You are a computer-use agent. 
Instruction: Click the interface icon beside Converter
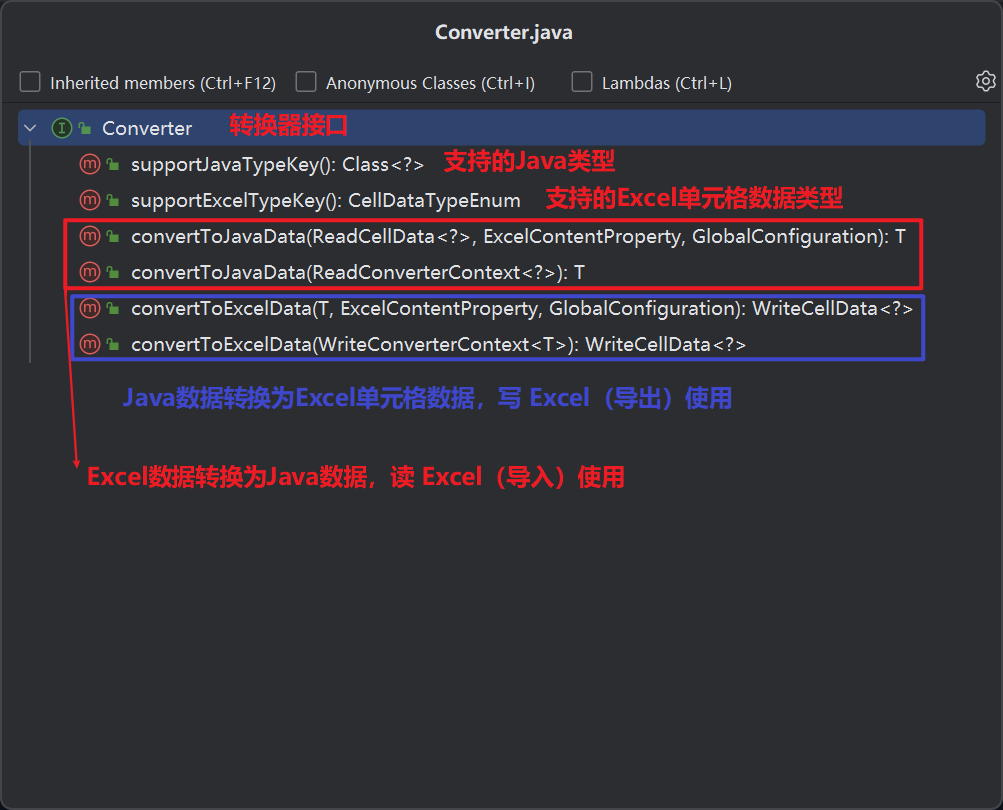61,128
